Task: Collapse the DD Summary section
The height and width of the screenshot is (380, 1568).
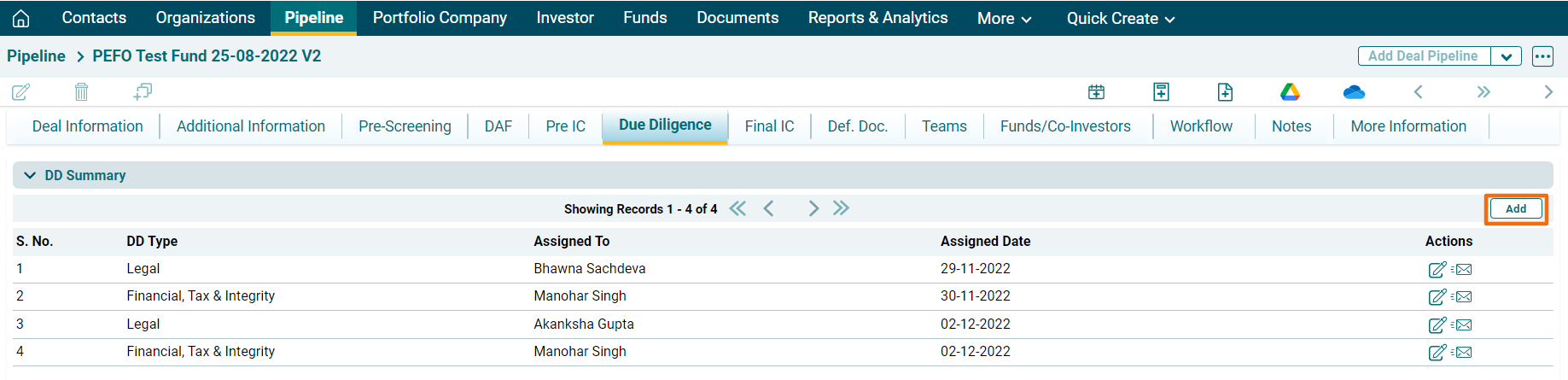Action: tap(30, 175)
